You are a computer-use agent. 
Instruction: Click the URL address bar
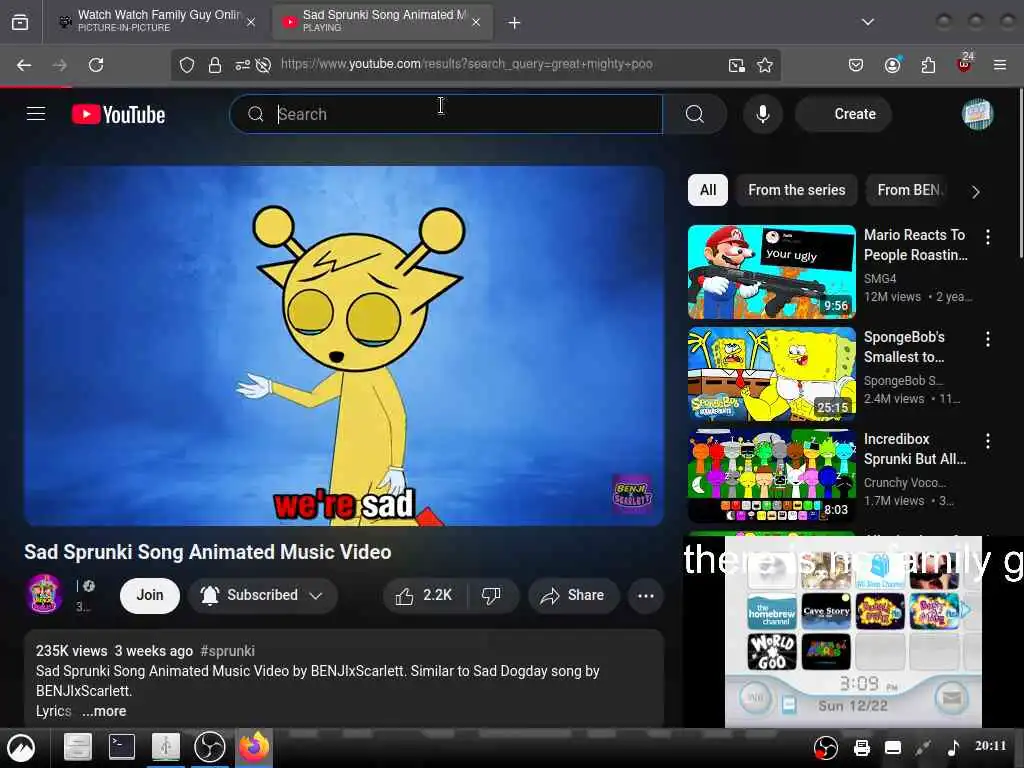pos(466,64)
